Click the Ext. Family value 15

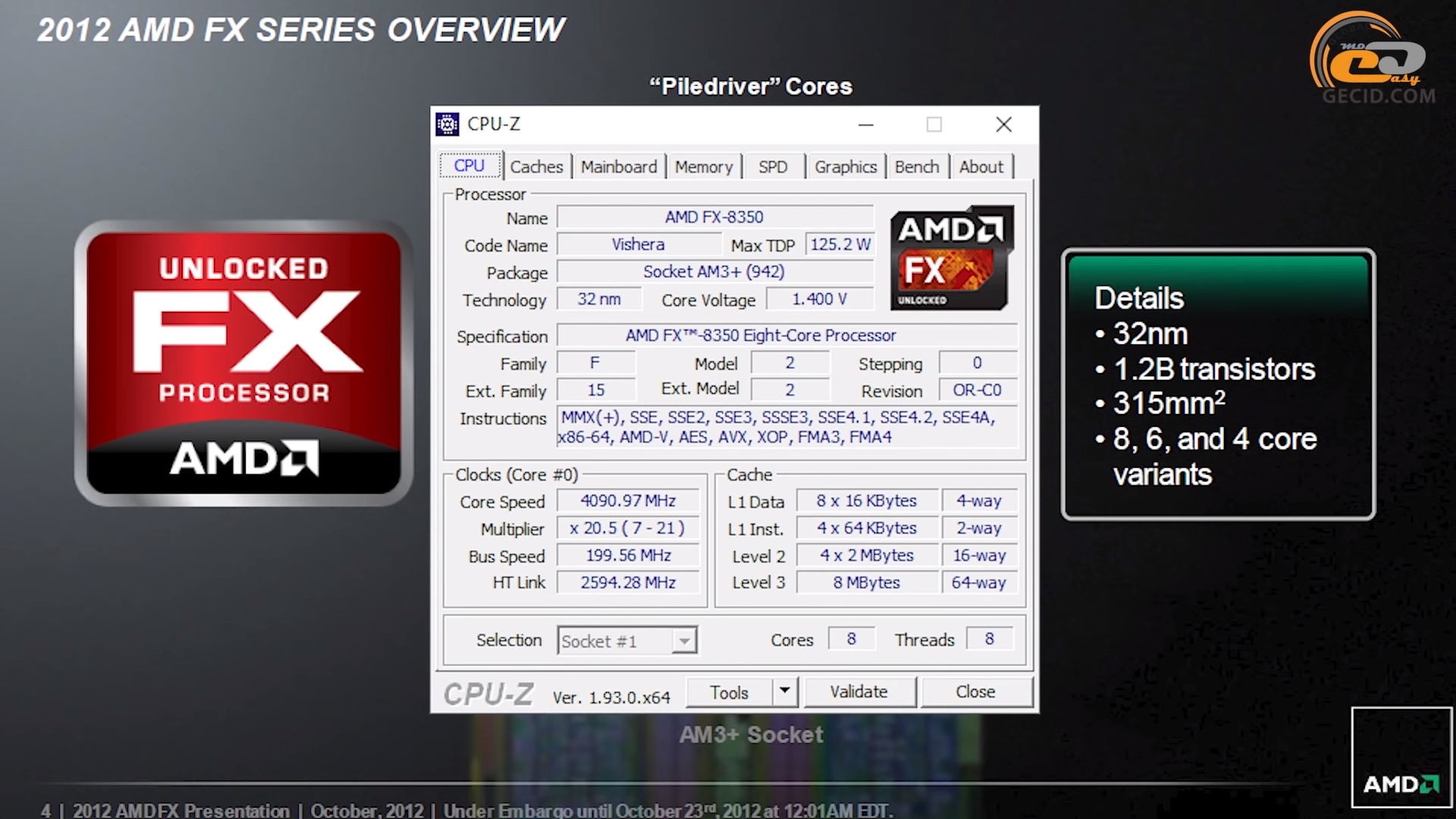595,390
